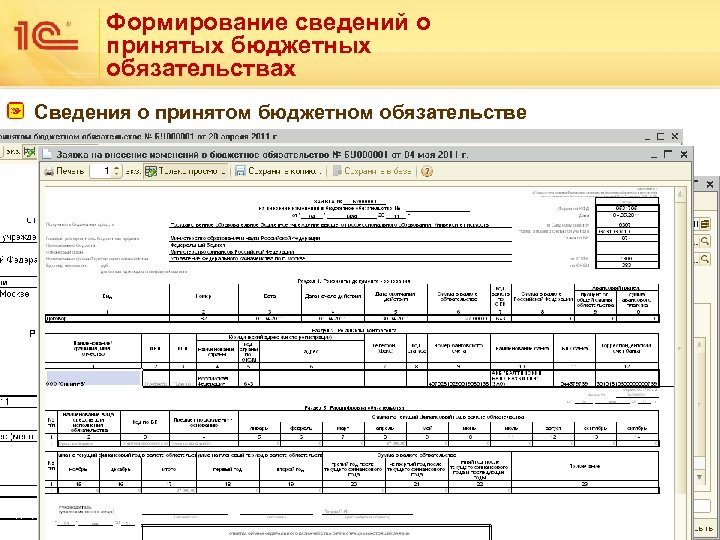Click the Адрес column header in counterparty table
Viewport: 720px width, 540px height.
pyautogui.click(x=312, y=351)
